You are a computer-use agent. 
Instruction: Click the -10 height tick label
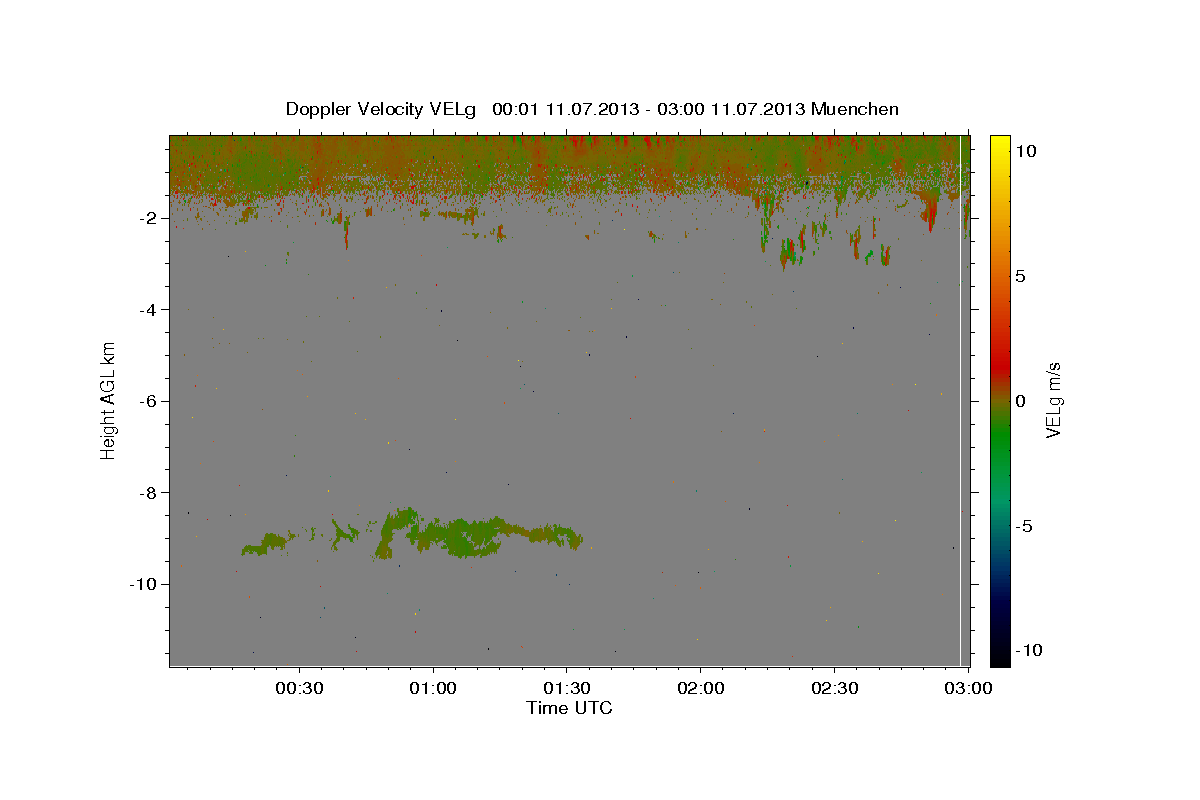[x=142, y=584]
